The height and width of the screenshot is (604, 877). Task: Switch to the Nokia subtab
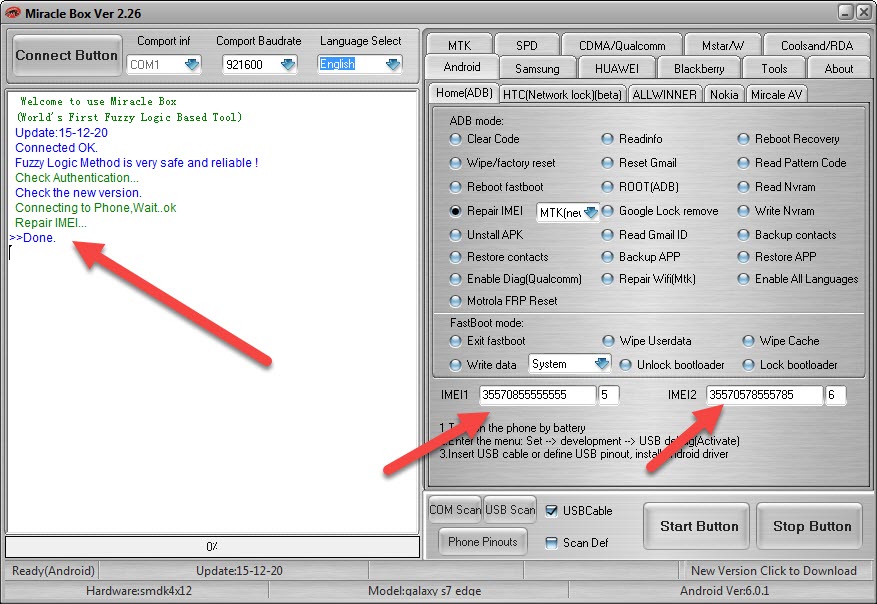click(724, 95)
